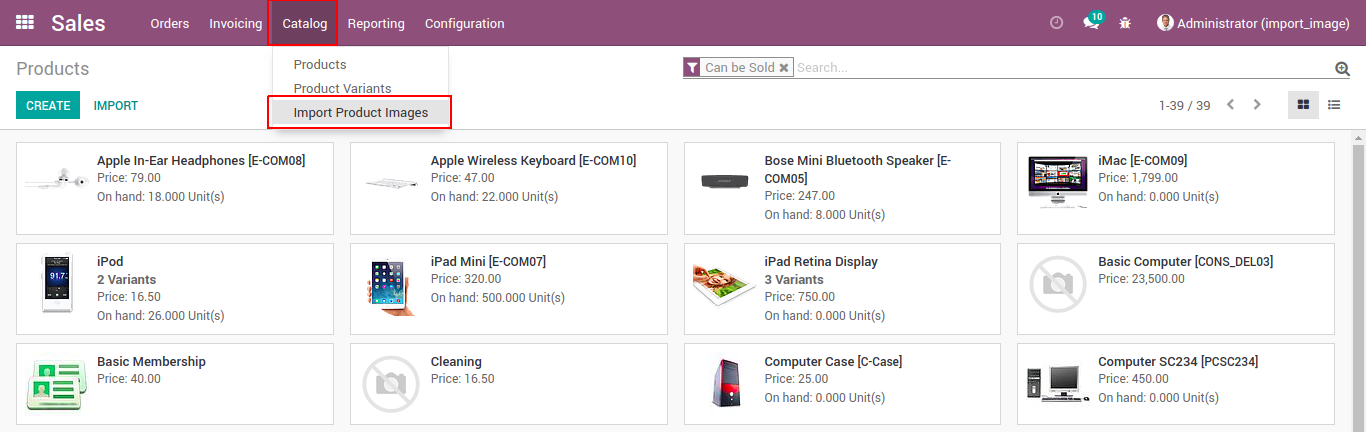
Task: Open Bose Mini Bluetooth Speaker title
Action: (857, 169)
